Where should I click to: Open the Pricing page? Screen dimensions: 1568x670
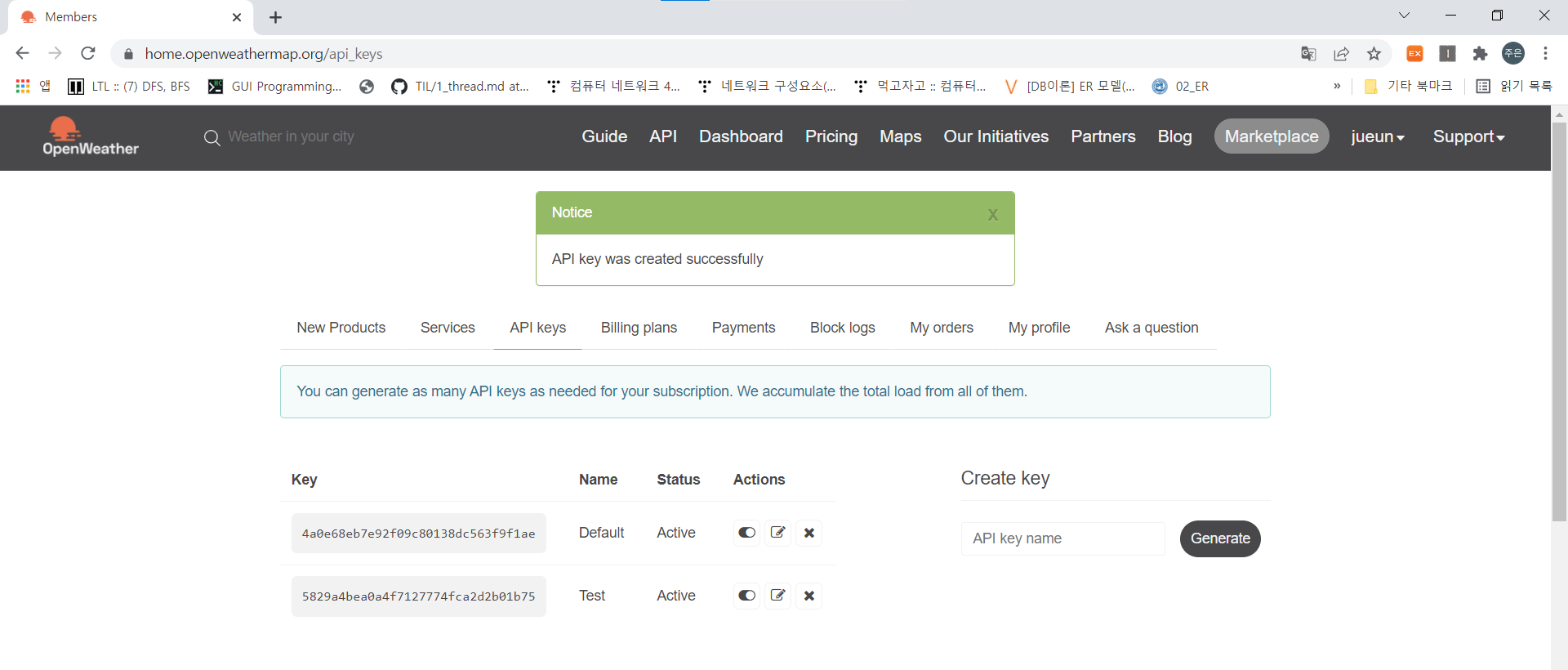pyautogui.click(x=831, y=136)
